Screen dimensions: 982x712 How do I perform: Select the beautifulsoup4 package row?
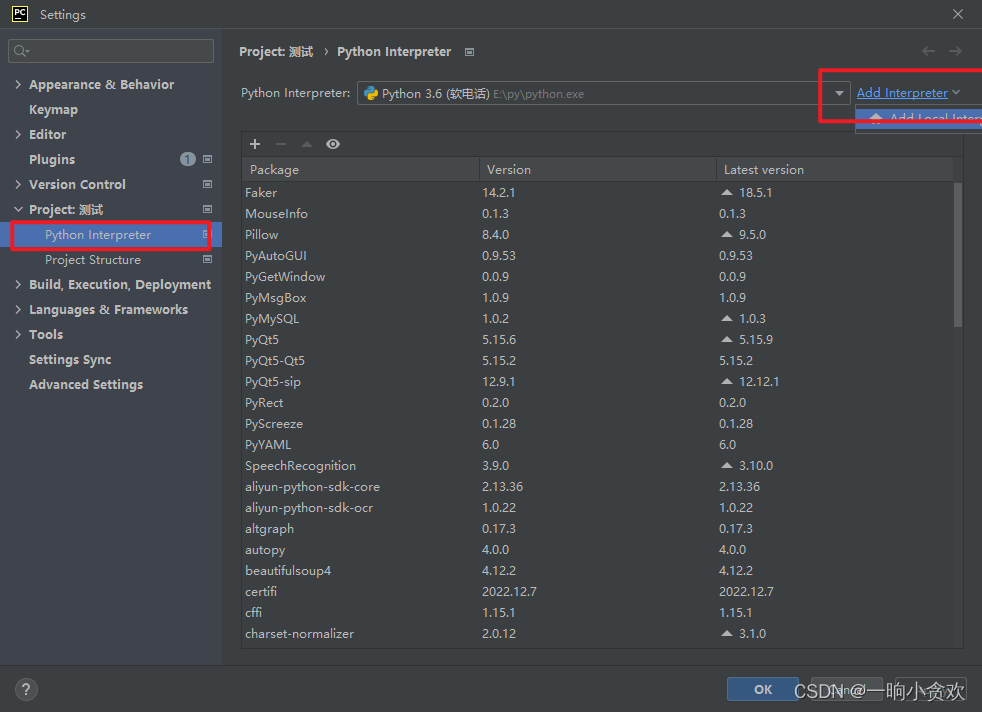point(598,570)
